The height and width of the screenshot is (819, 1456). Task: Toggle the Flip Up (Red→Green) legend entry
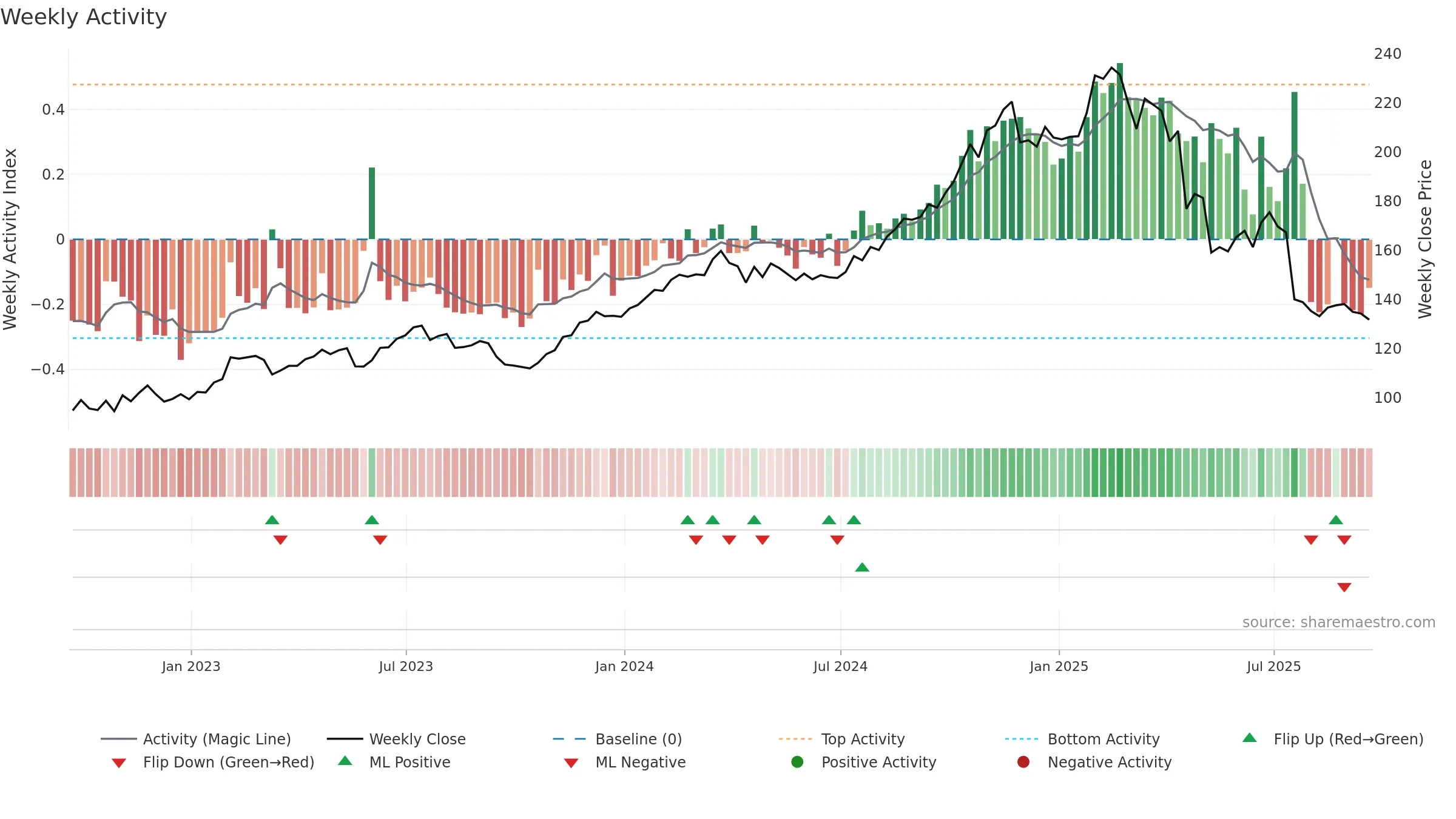tap(1332, 739)
